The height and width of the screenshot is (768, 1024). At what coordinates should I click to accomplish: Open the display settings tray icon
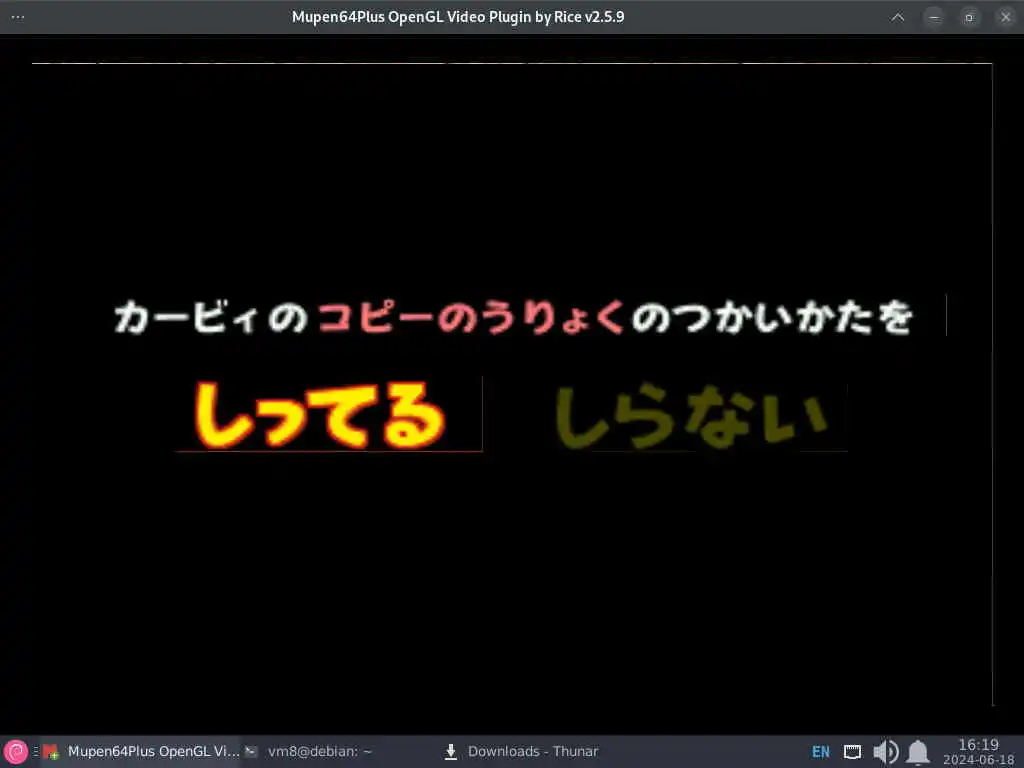(x=852, y=752)
